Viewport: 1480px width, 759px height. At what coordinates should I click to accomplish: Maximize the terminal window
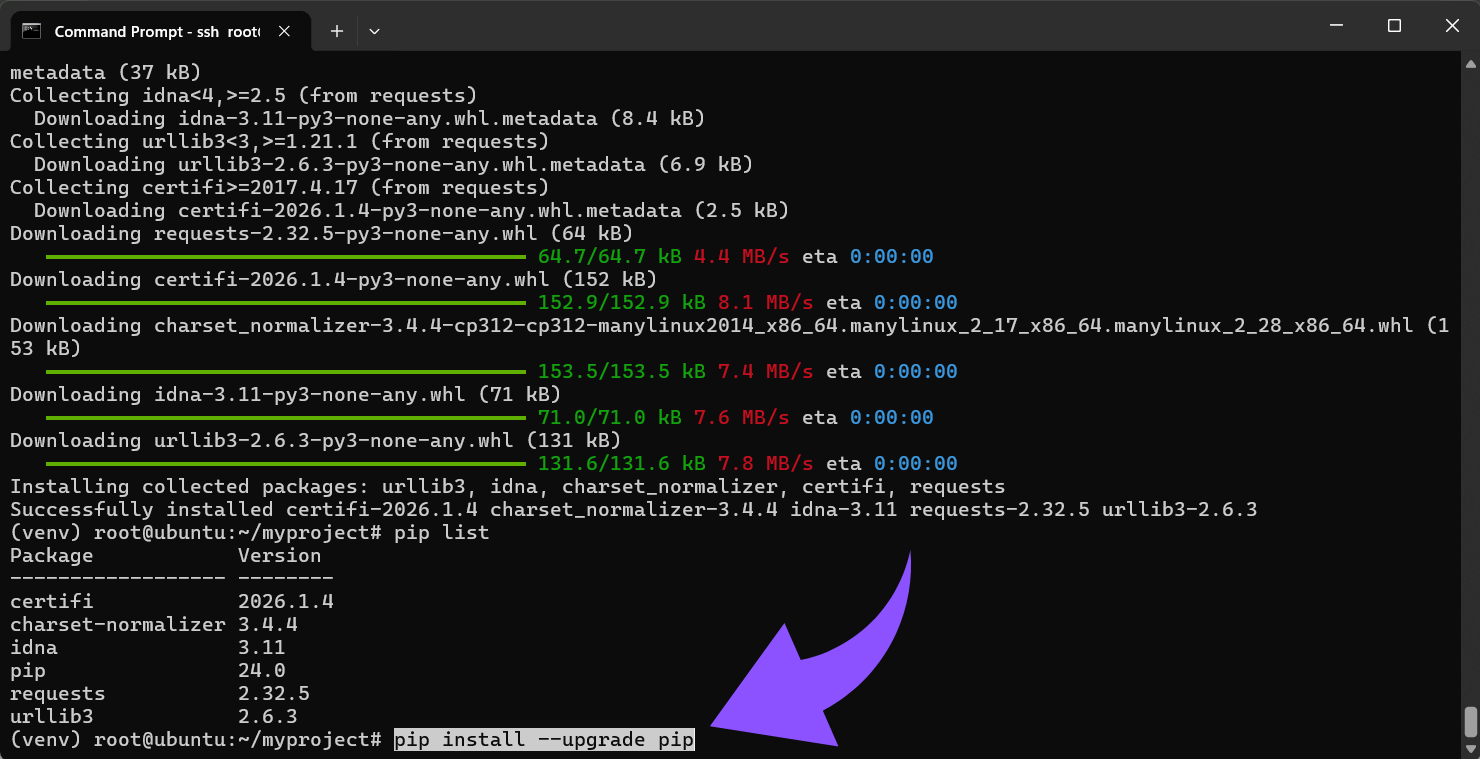[x=1394, y=26]
